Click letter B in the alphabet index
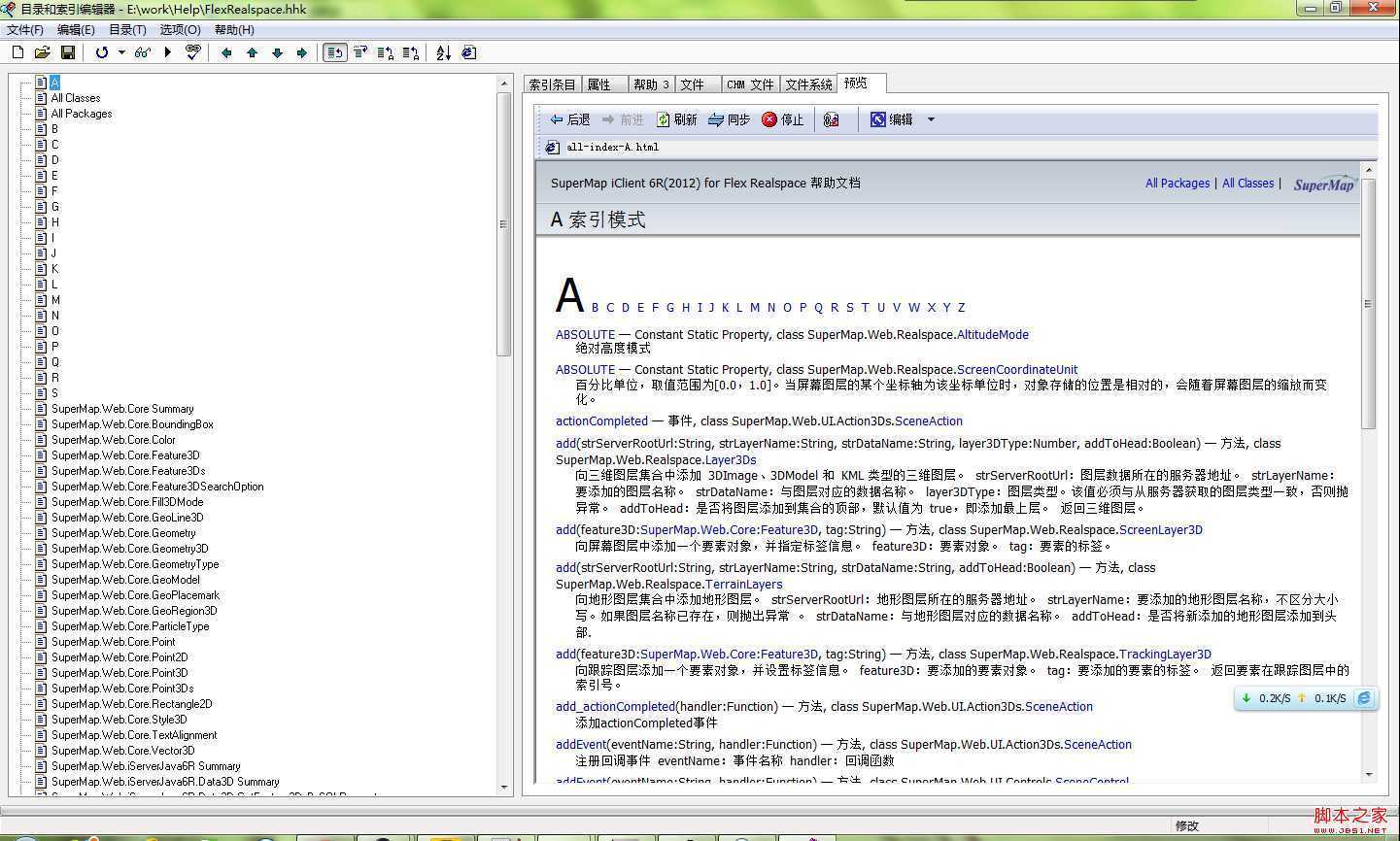This screenshot has height=841, width=1400. pos(595,308)
